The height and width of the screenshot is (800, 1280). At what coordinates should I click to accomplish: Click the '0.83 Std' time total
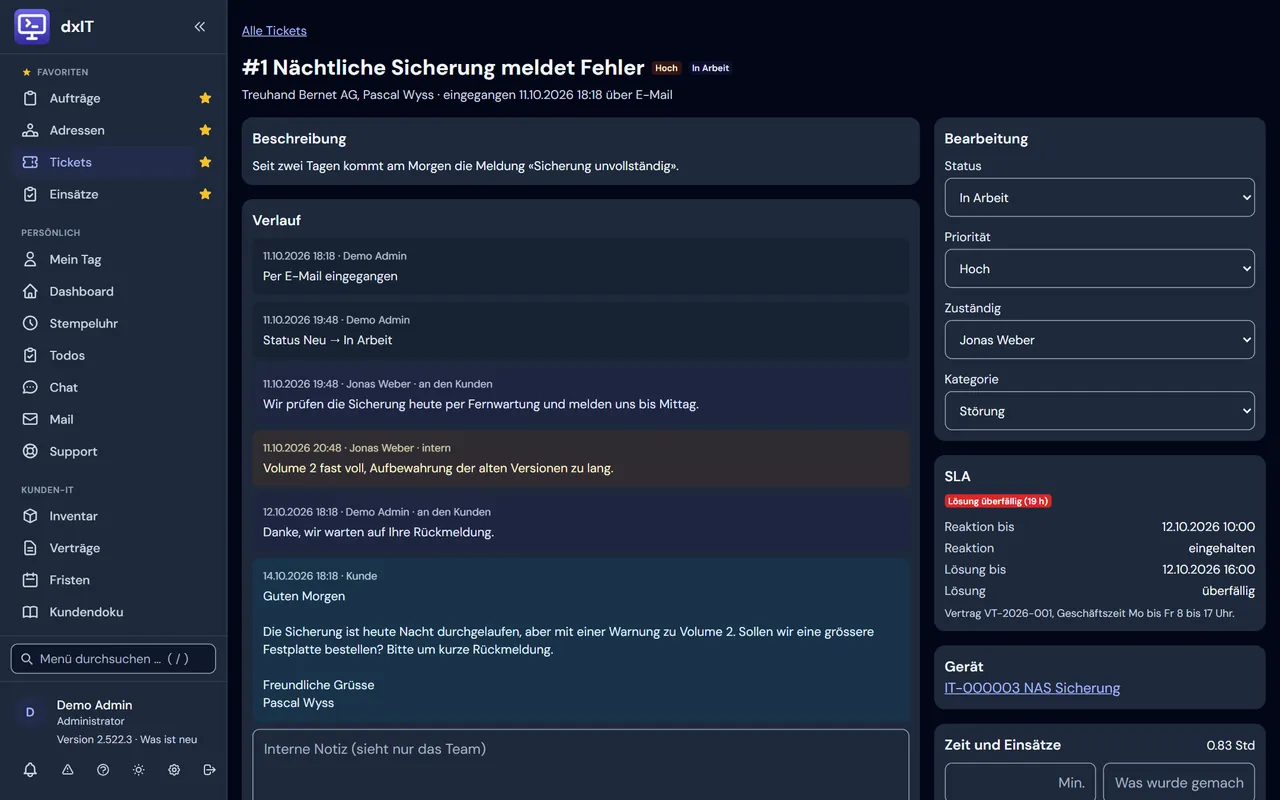tap(1230, 745)
